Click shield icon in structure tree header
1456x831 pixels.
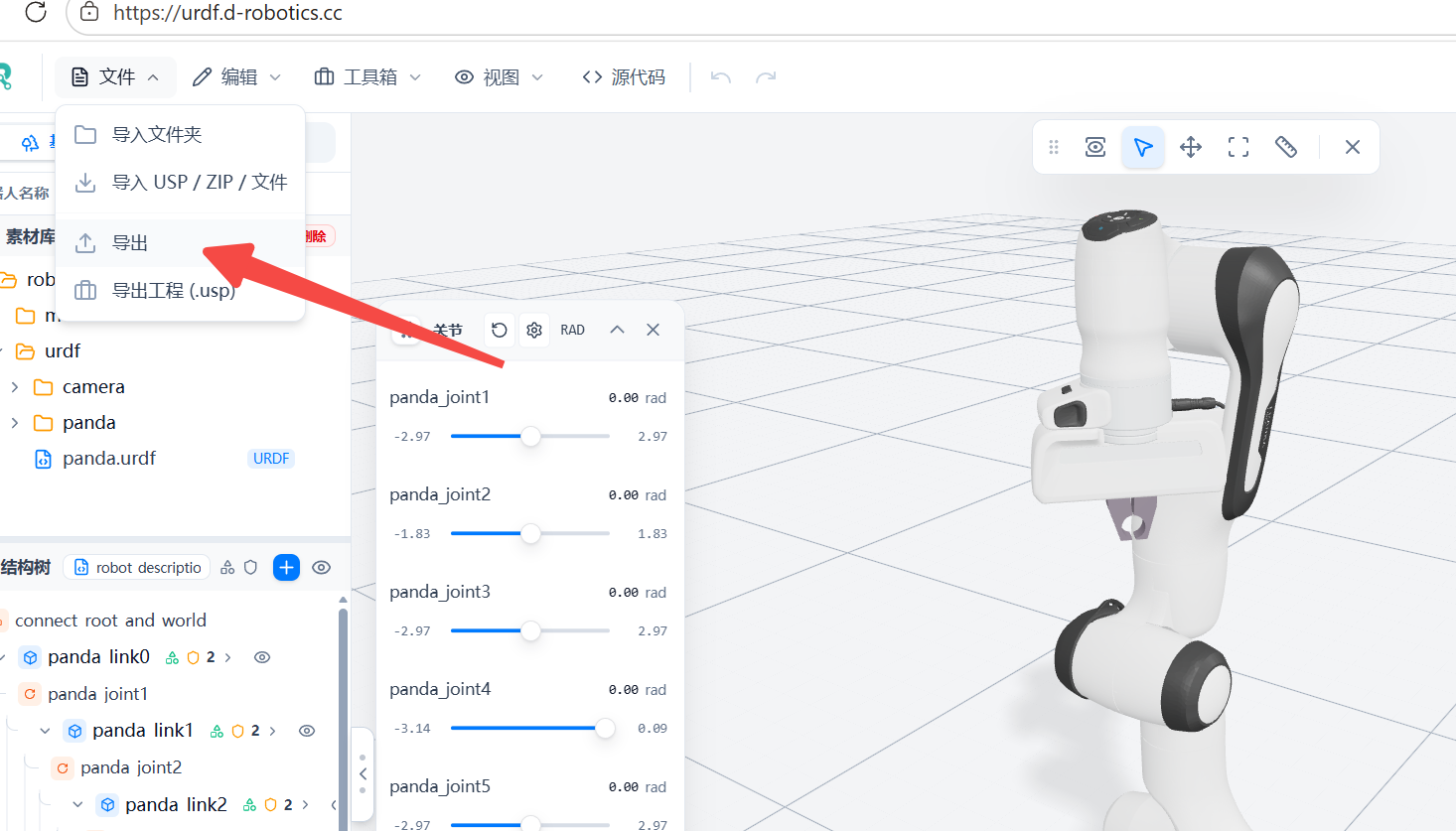click(x=251, y=567)
